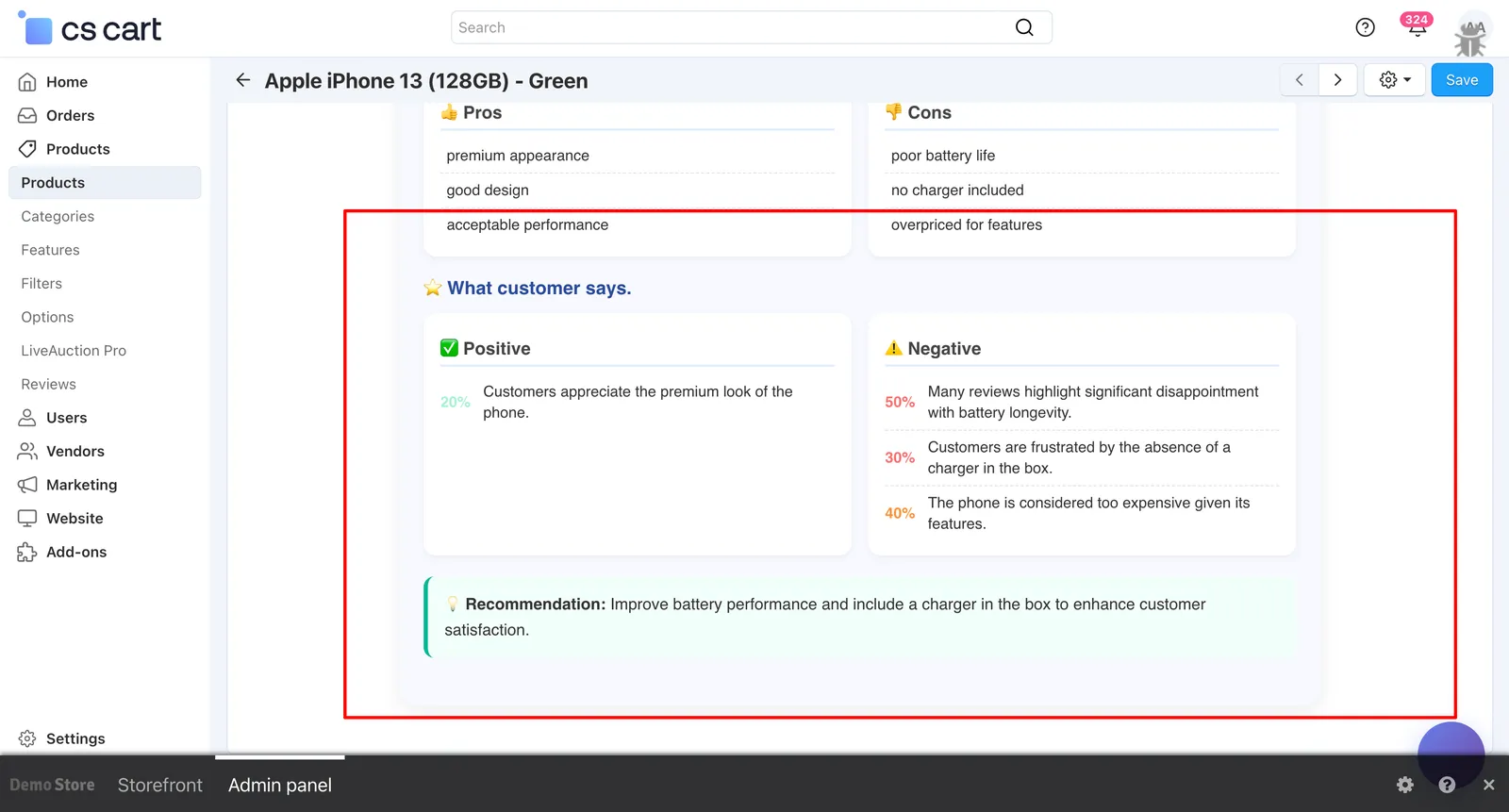
Task: Go to previous product with left chevron
Action: [1300, 80]
